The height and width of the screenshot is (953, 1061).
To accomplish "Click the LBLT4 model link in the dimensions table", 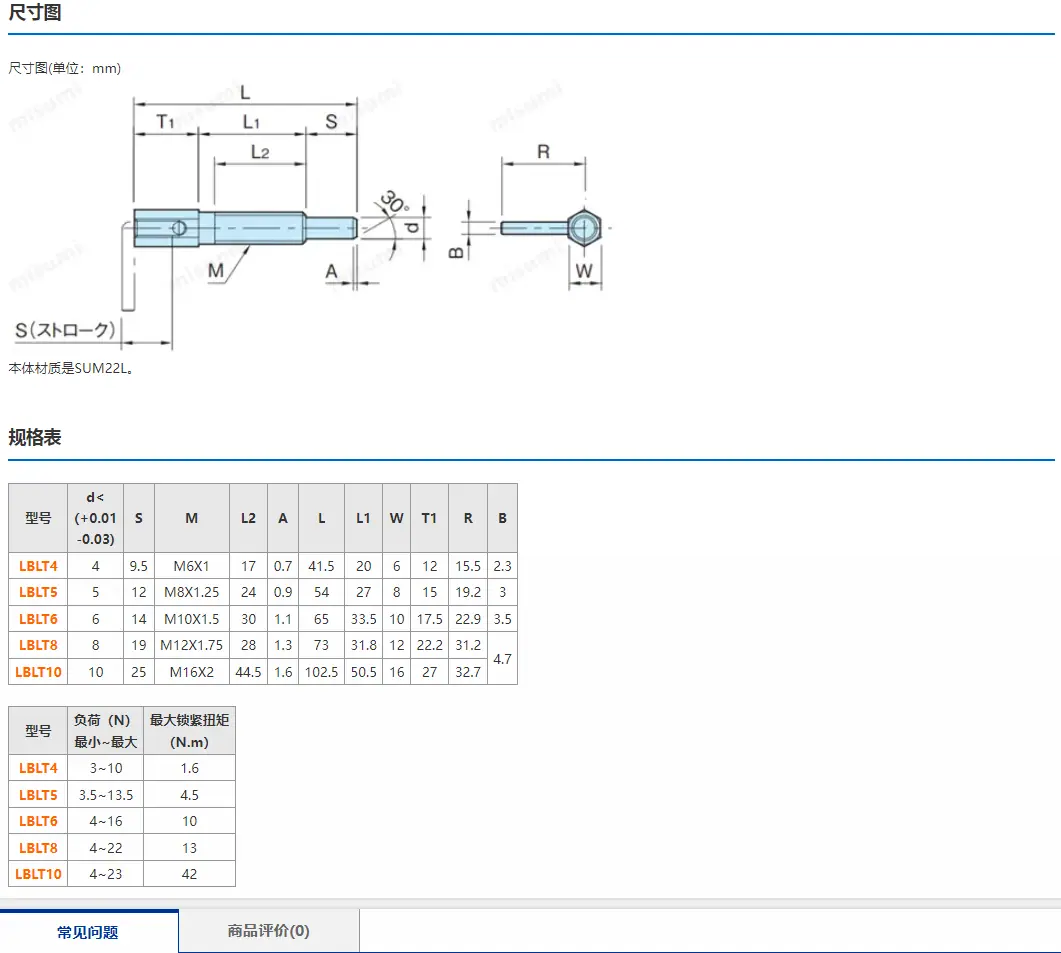I will (x=38, y=566).
